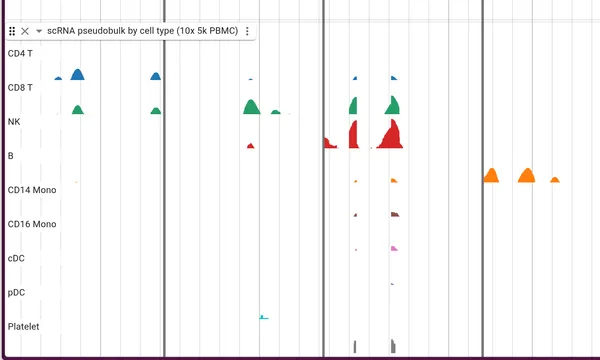The height and width of the screenshot is (360, 600).
Task: Select the NK row label
Action: coord(14,122)
